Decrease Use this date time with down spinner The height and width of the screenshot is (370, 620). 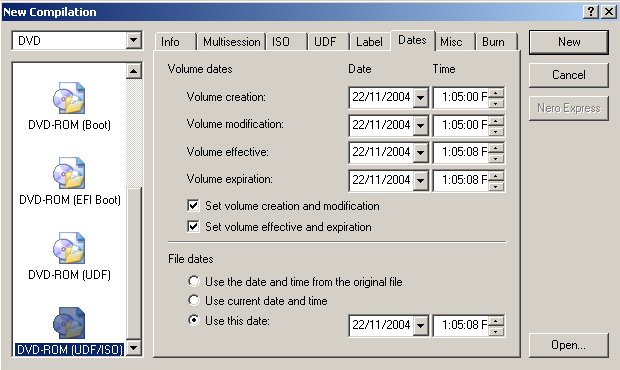pyautogui.click(x=496, y=331)
